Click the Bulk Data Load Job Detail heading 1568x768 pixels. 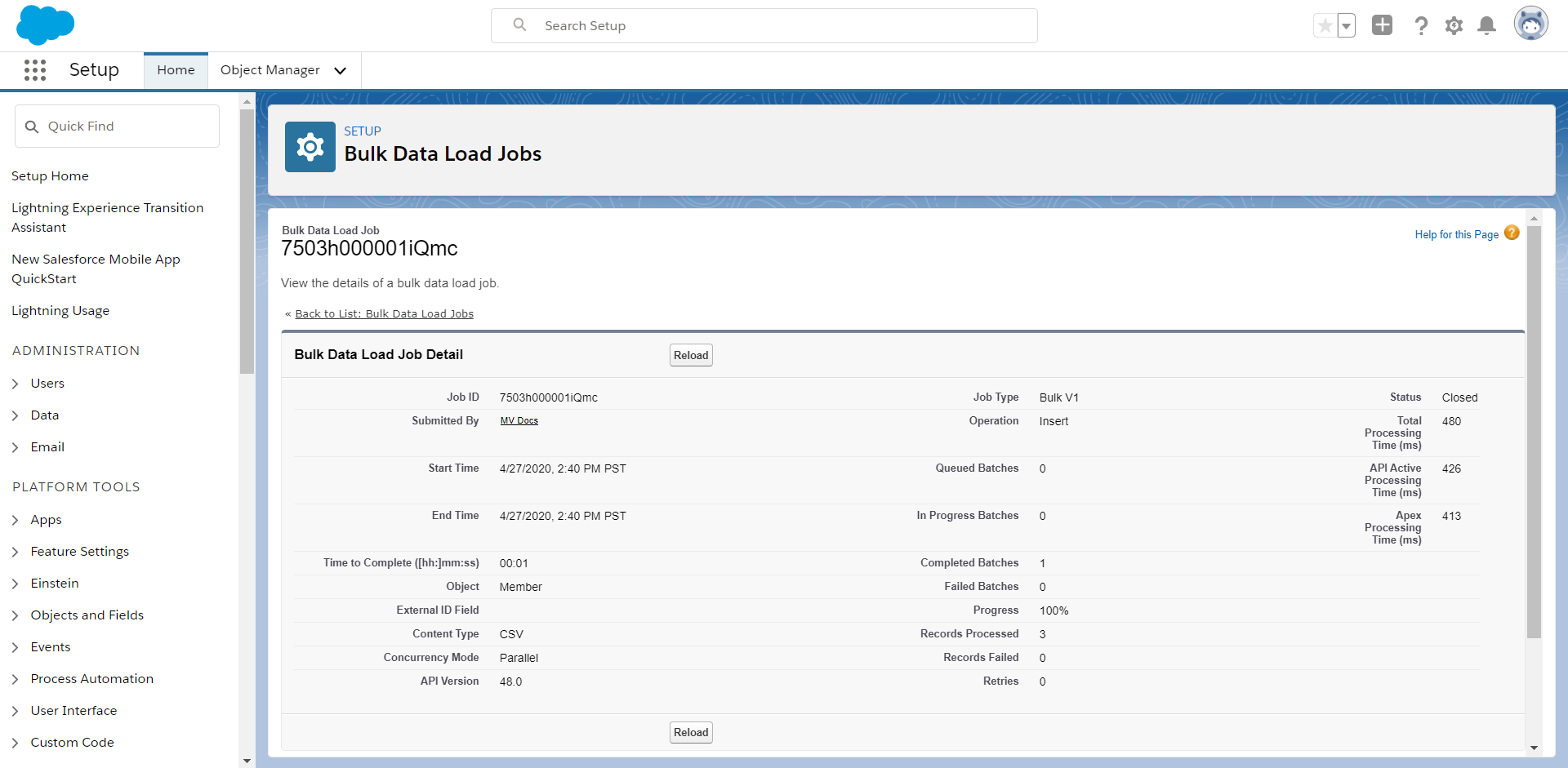coord(379,355)
